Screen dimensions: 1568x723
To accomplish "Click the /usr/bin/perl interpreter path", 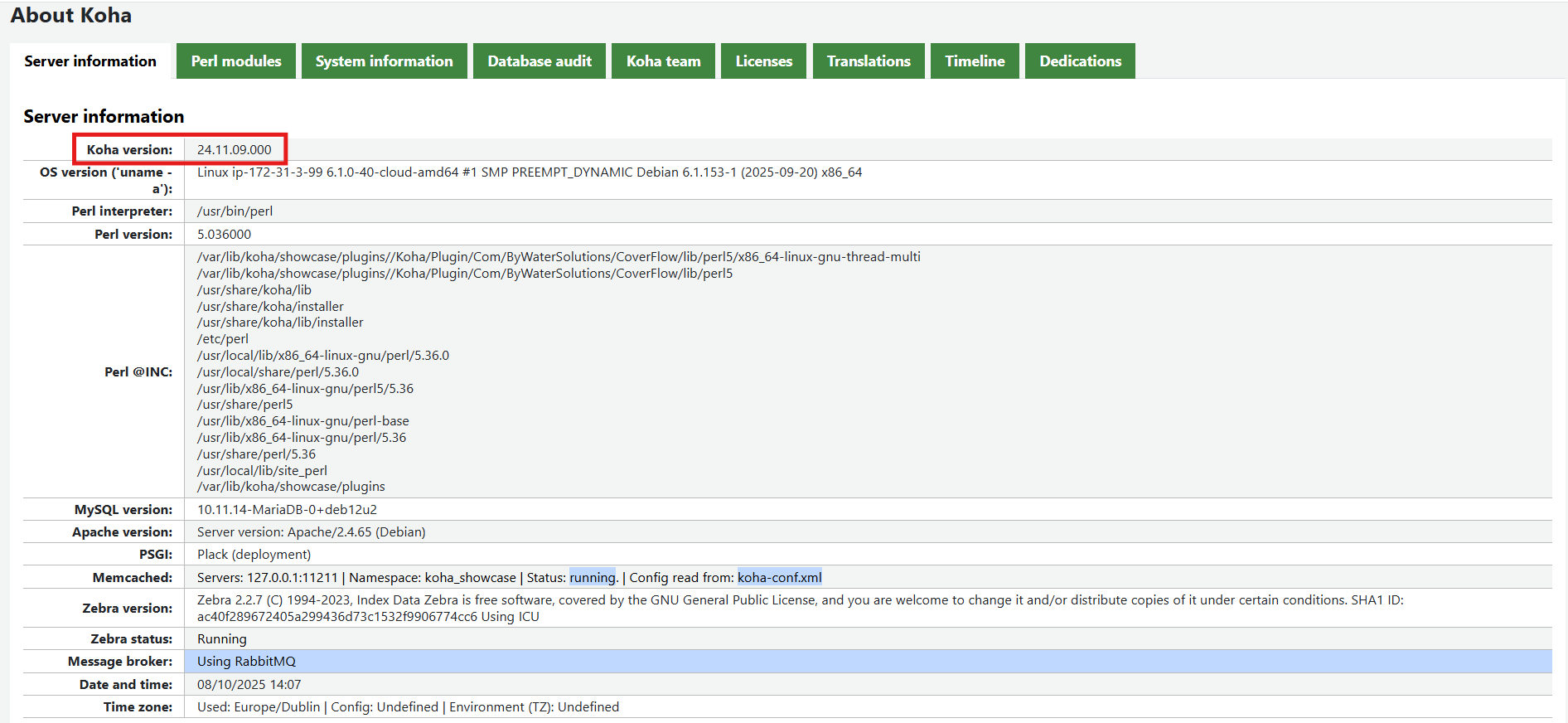I will [235, 211].
